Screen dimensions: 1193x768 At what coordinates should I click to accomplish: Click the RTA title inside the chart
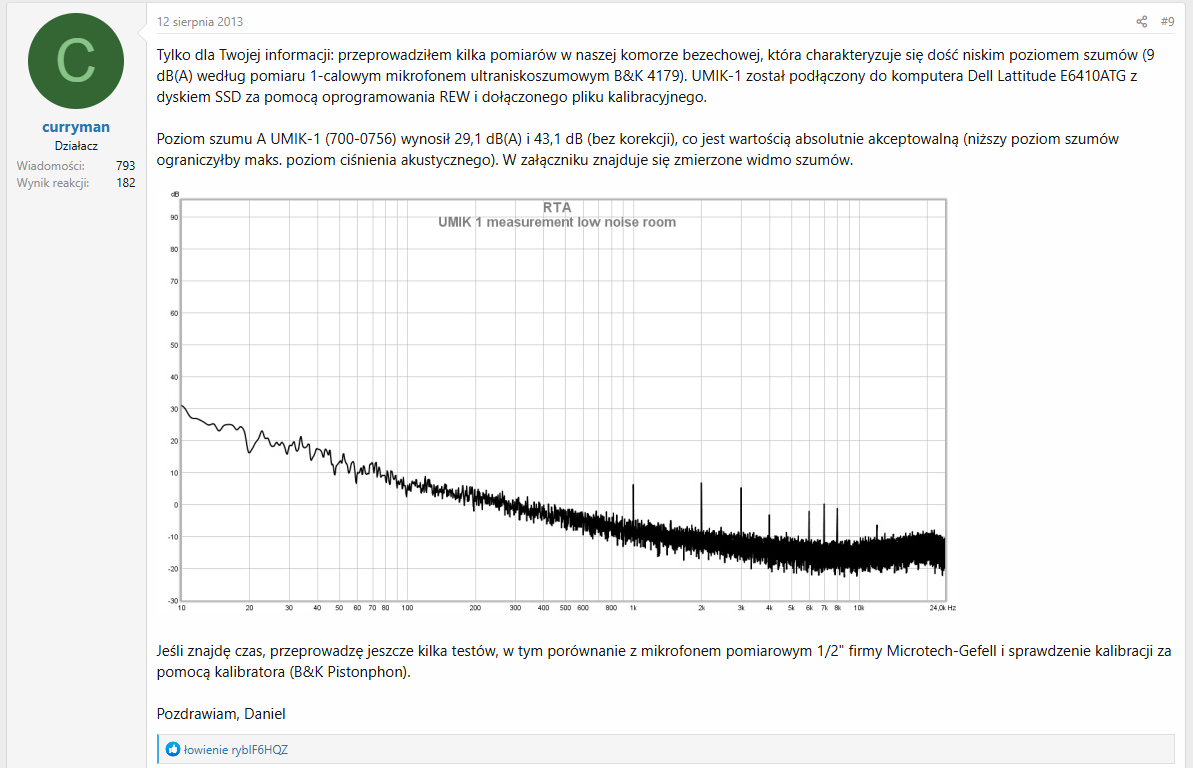click(557, 207)
